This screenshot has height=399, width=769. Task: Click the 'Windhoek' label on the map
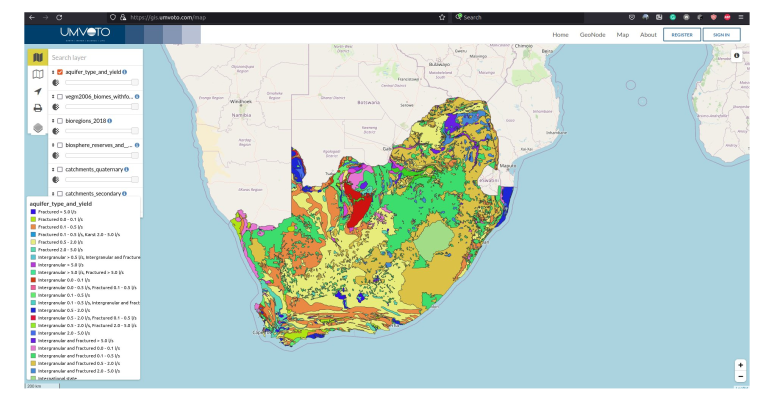[x=241, y=101]
